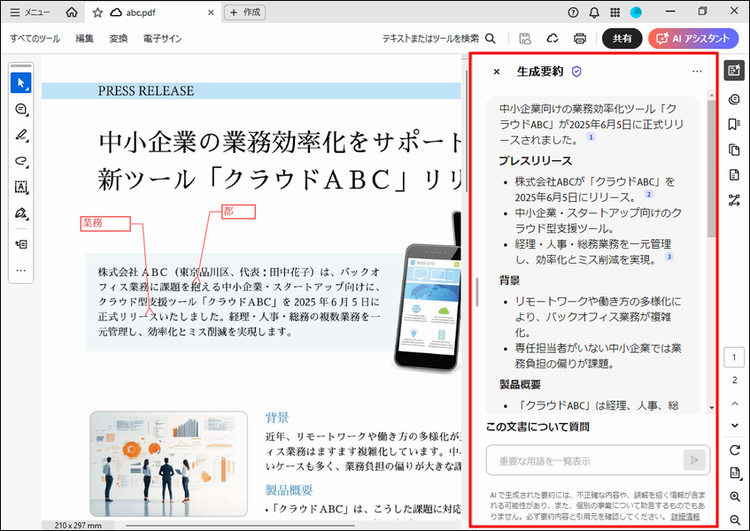
Task: Click the print icon
Action: click(580, 39)
